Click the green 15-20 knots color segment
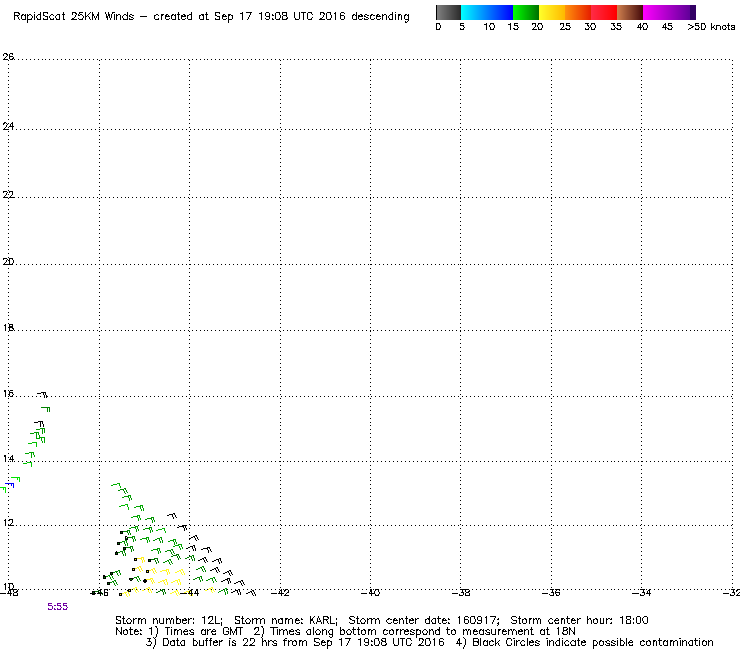 pyautogui.click(x=526, y=12)
